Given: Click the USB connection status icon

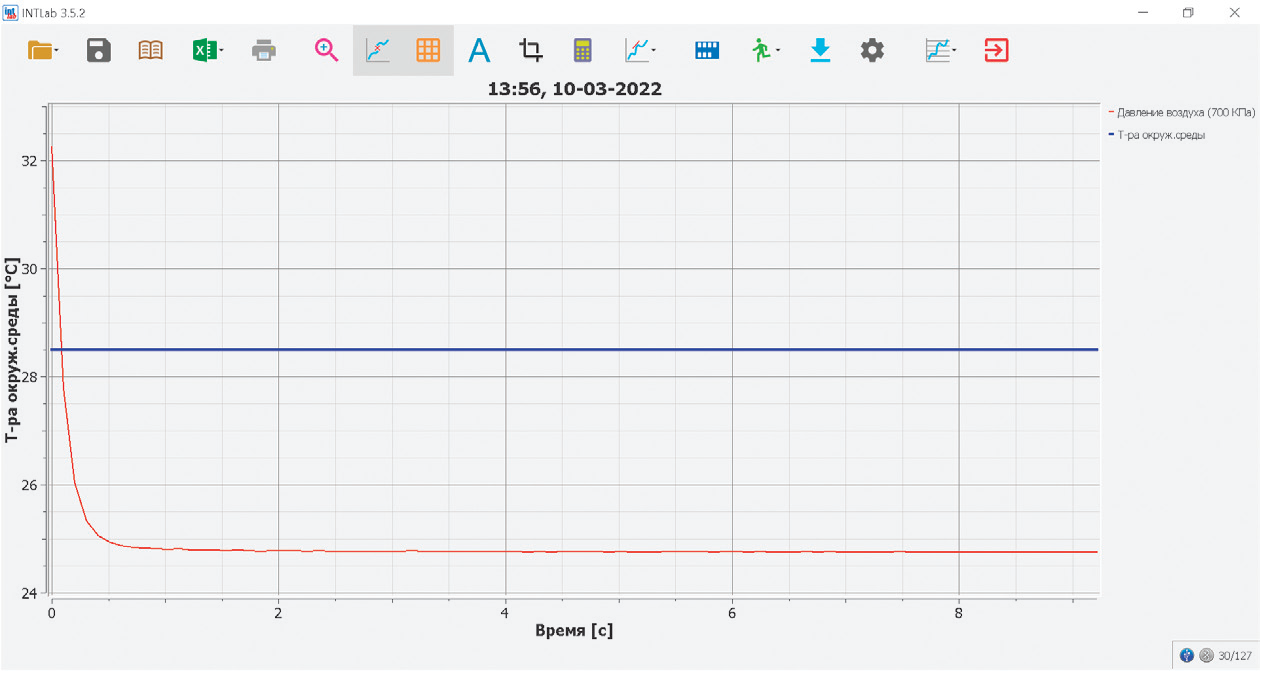Looking at the screenshot, I should tap(1187, 656).
